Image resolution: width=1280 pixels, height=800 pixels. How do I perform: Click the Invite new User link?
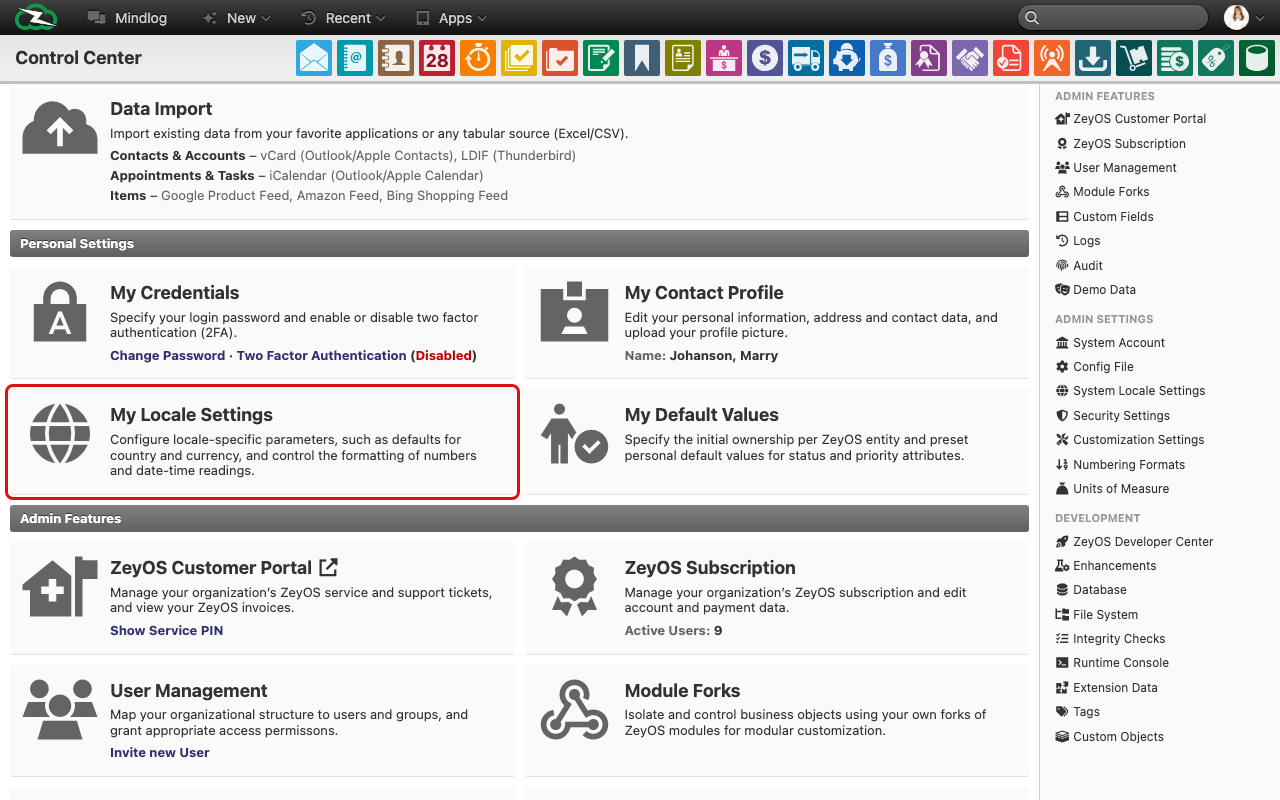tap(159, 753)
